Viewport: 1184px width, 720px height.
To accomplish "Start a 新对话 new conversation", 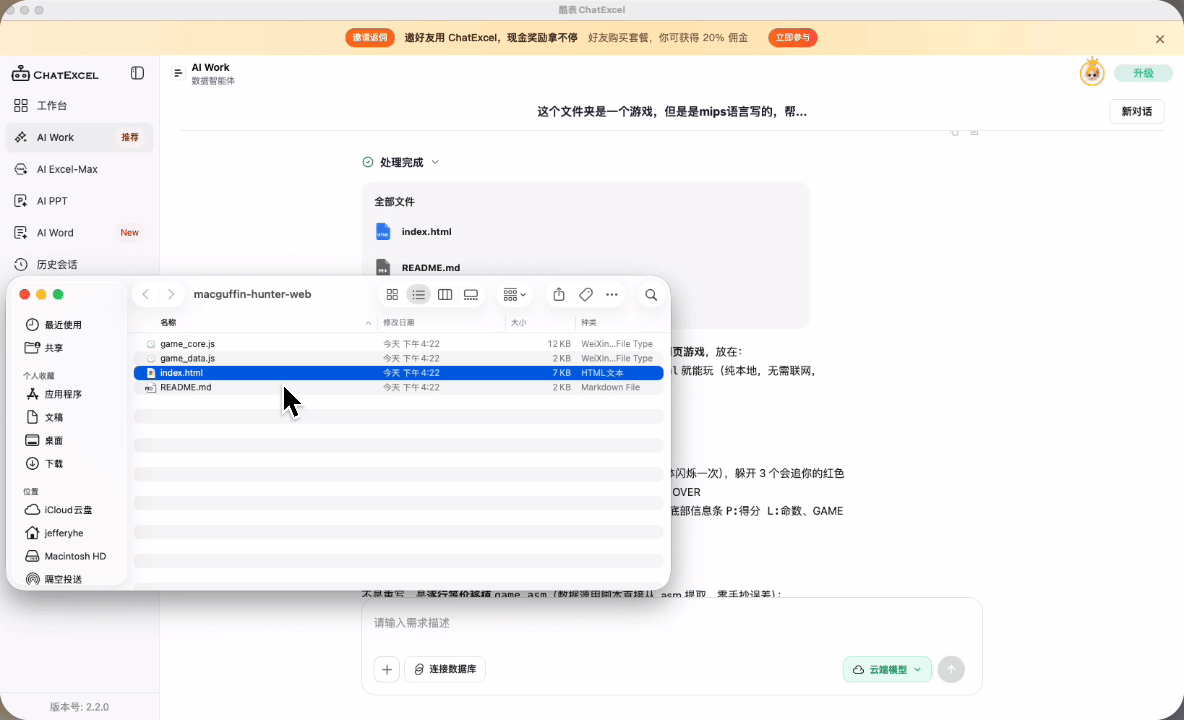I will 1136,112.
